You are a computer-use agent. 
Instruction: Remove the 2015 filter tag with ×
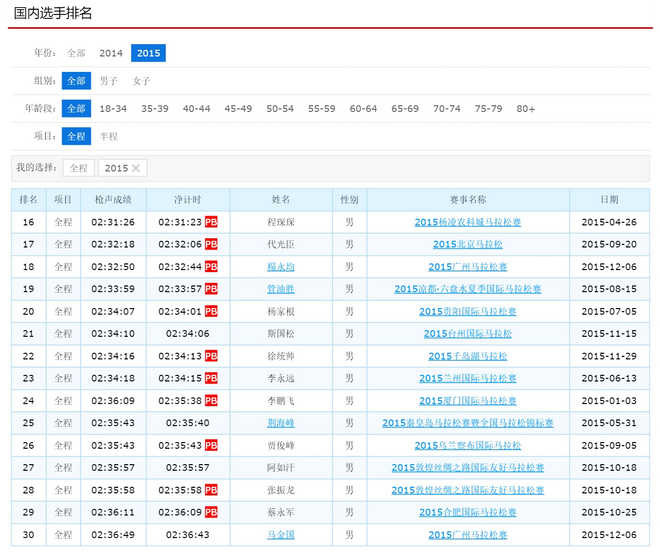136,168
